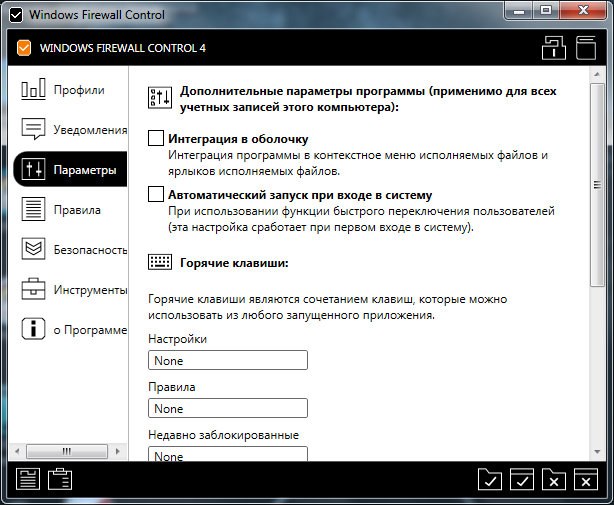Open the Инструменты section
The width and height of the screenshot is (614, 505).
pos(90,290)
